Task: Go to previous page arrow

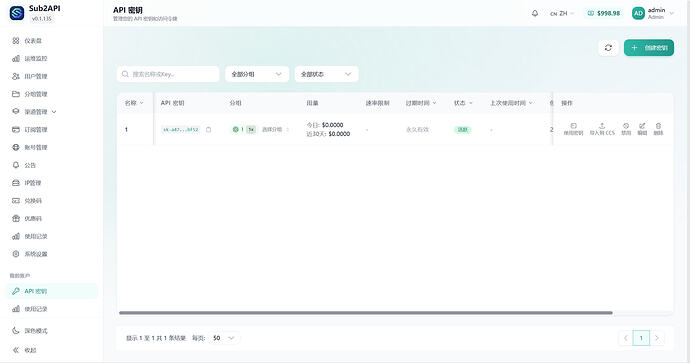Action: click(625, 338)
